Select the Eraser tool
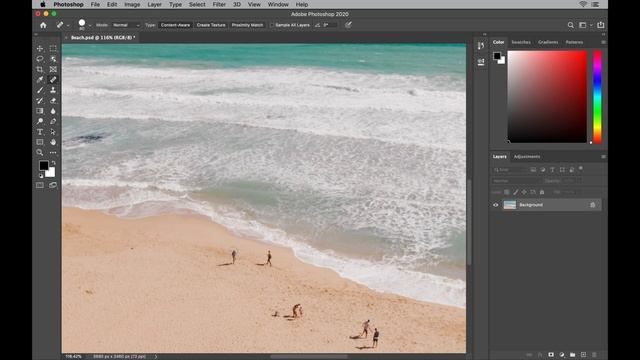This screenshot has height=360, width=640. point(53,101)
